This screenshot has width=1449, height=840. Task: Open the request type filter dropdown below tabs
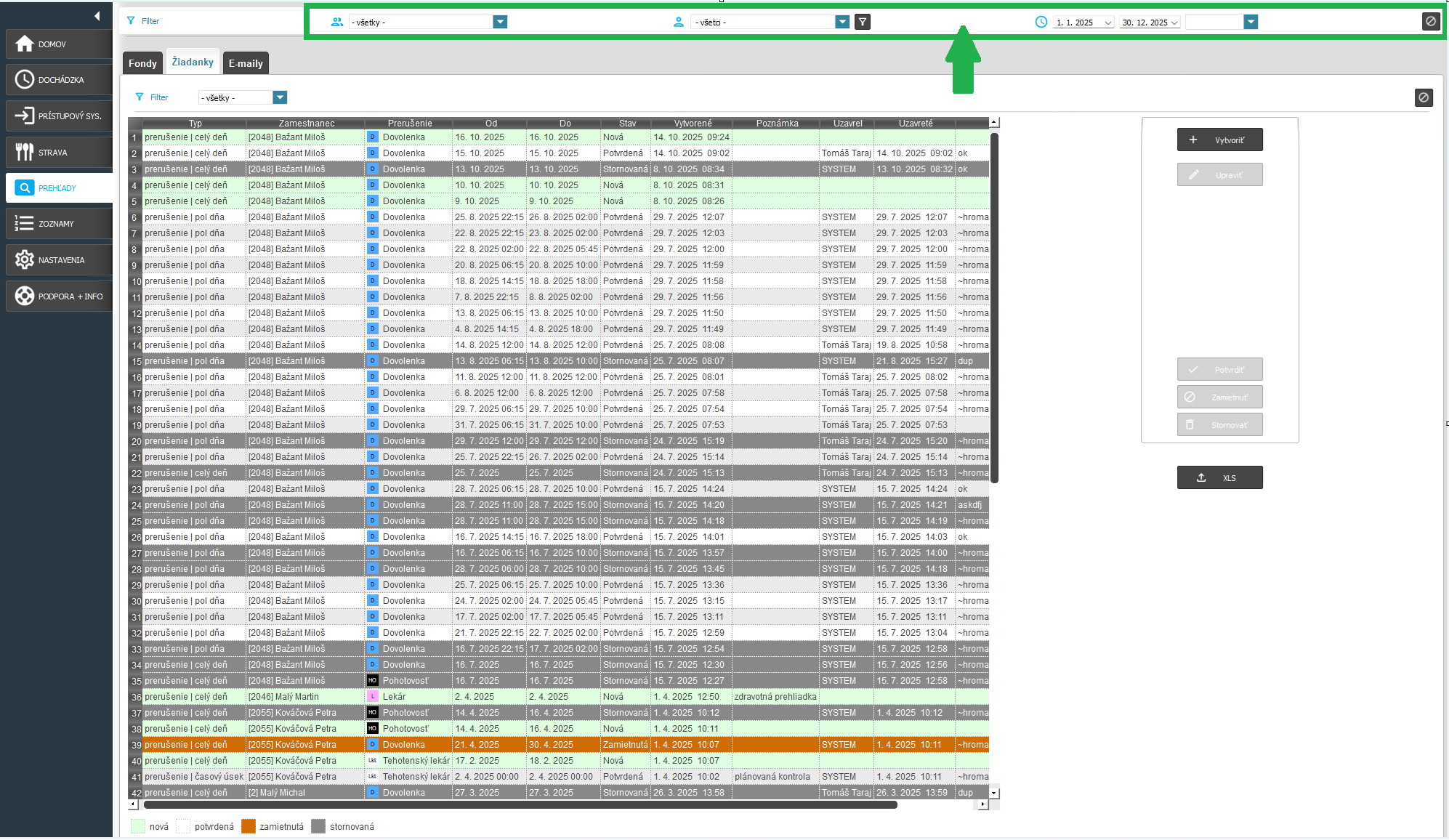[x=280, y=97]
